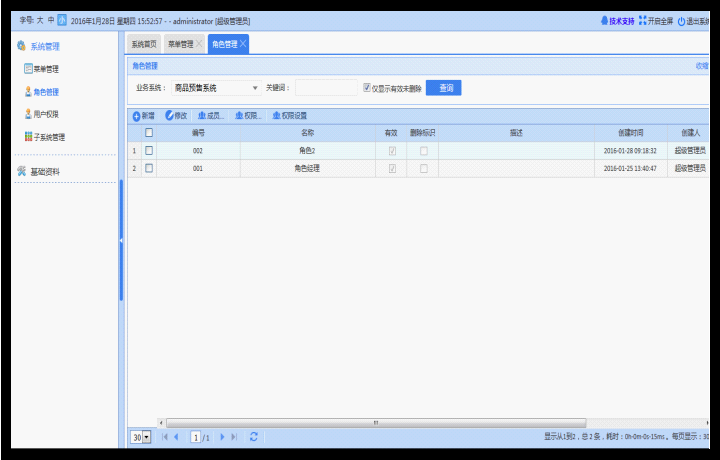Collapse the sidebar using splitter arrow

point(121,241)
